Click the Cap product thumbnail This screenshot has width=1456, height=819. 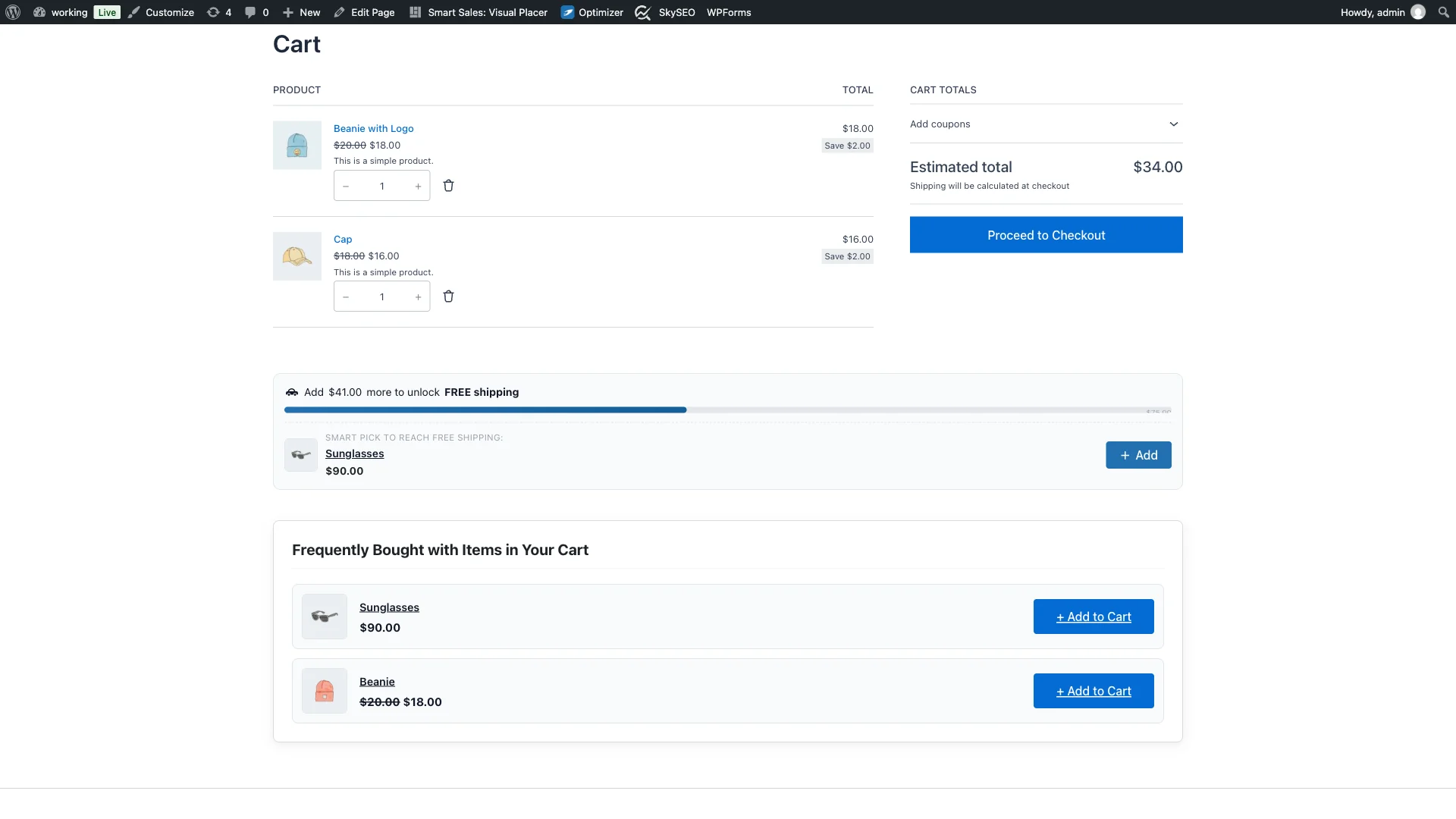pos(297,256)
